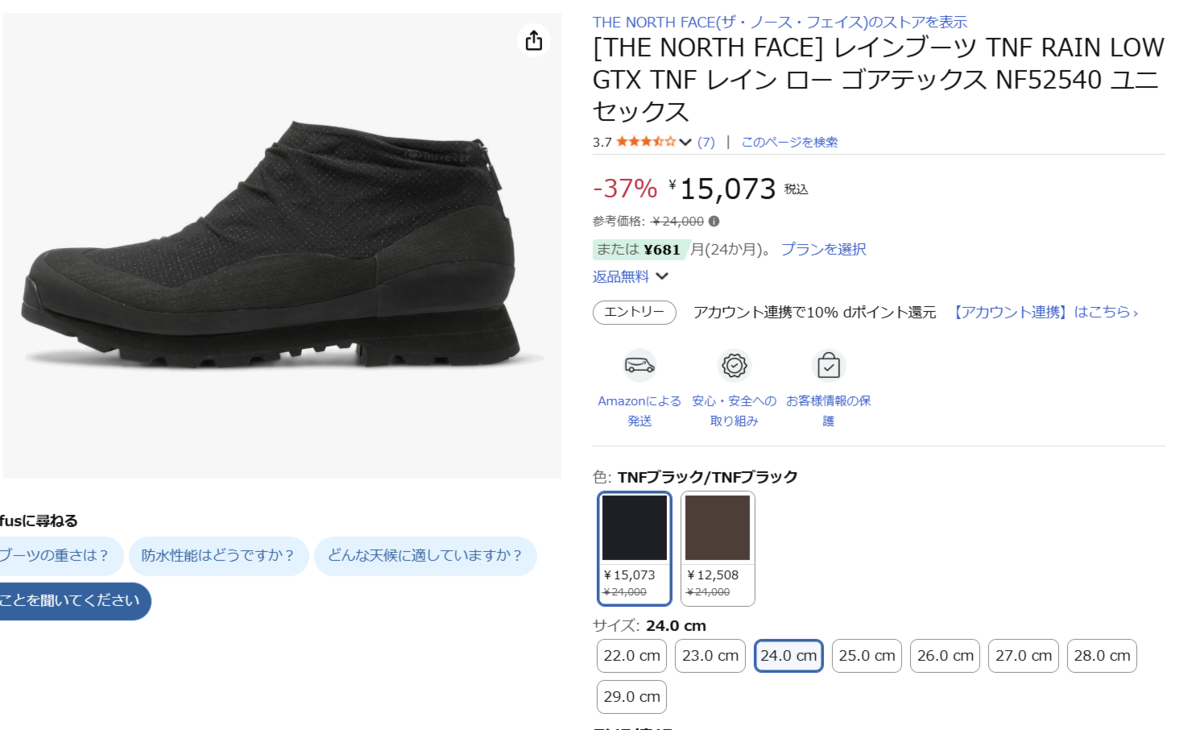Open THE NORTH FACE store link
1200x730 pixels.
(x=779, y=22)
